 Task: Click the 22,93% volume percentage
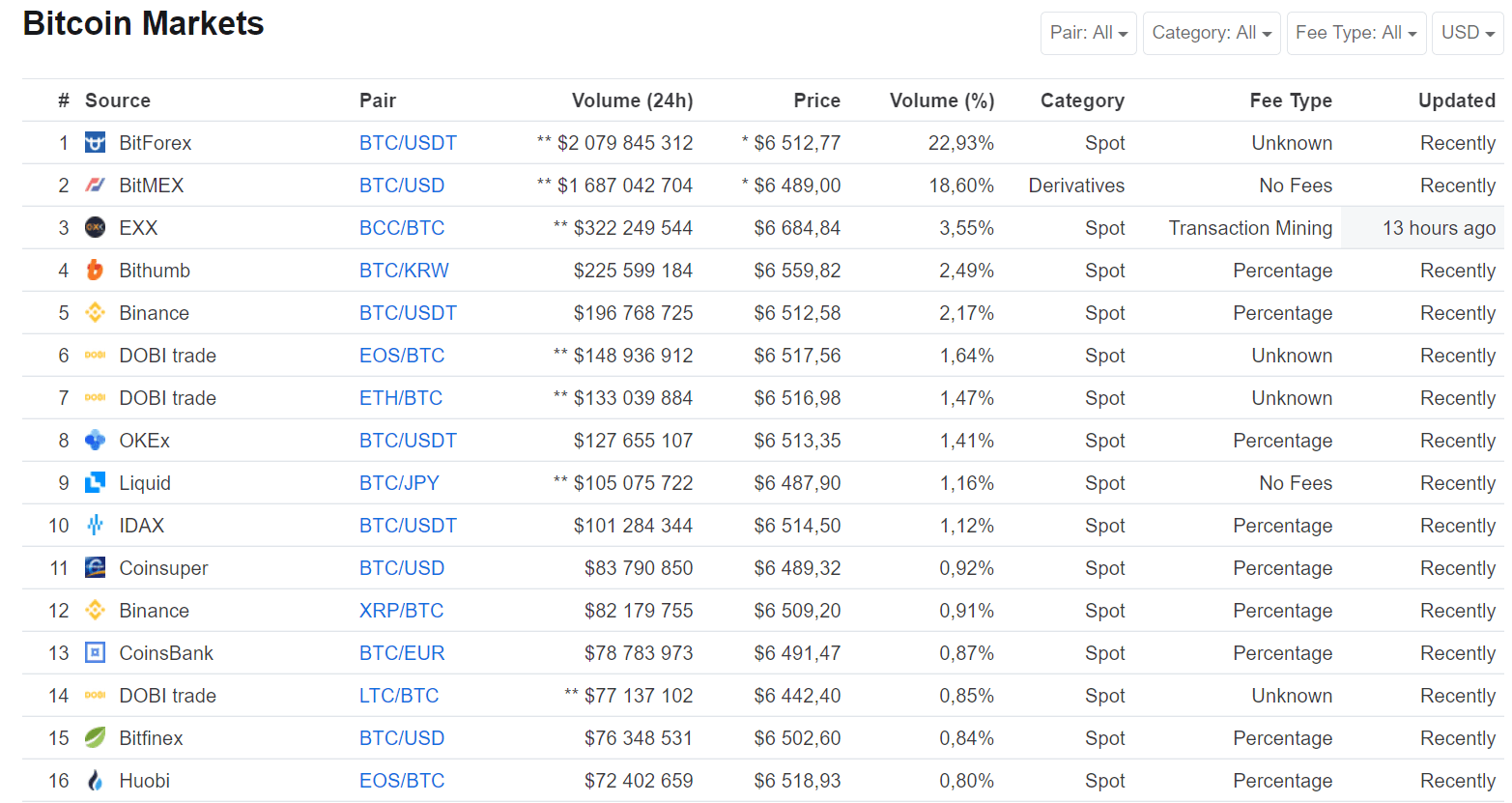click(961, 143)
